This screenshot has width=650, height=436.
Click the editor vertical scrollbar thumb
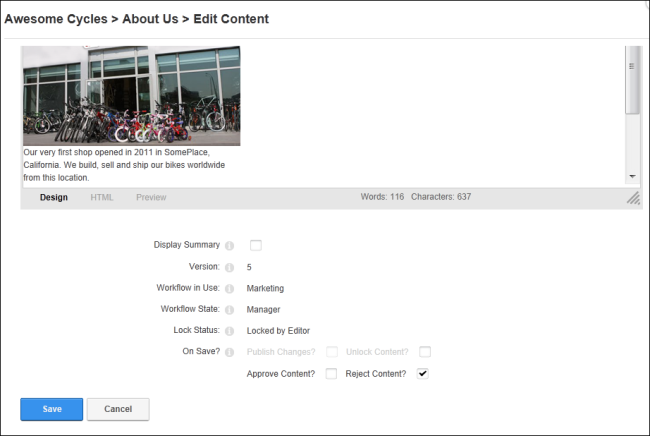tap(632, 80)
